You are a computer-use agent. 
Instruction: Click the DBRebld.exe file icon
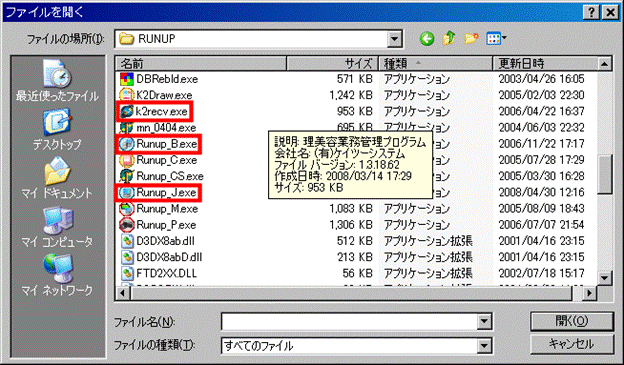127,79
